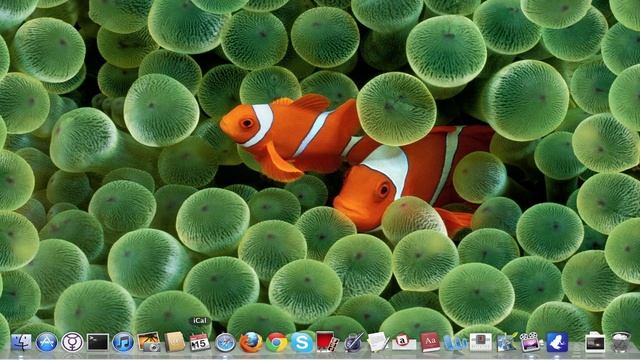Open the white document-reader icon in the Dock
Viewport: 640px width, 360px height.
click(480, 342)
